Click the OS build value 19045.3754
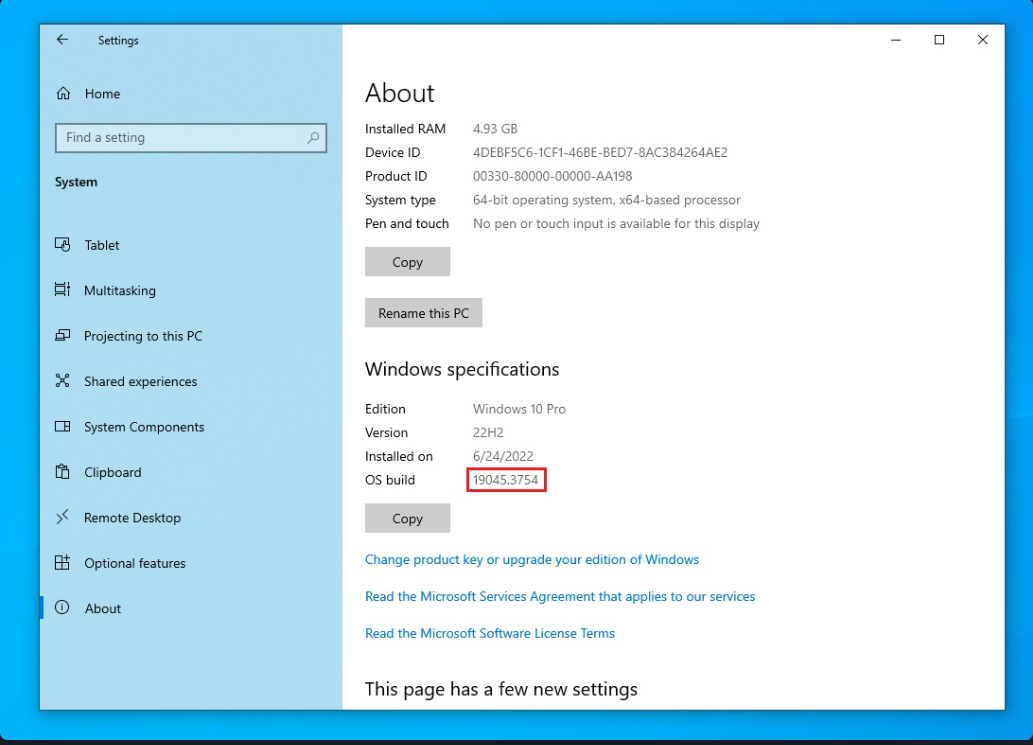Viewport: 1033px width, 745px height. point(505,480)
